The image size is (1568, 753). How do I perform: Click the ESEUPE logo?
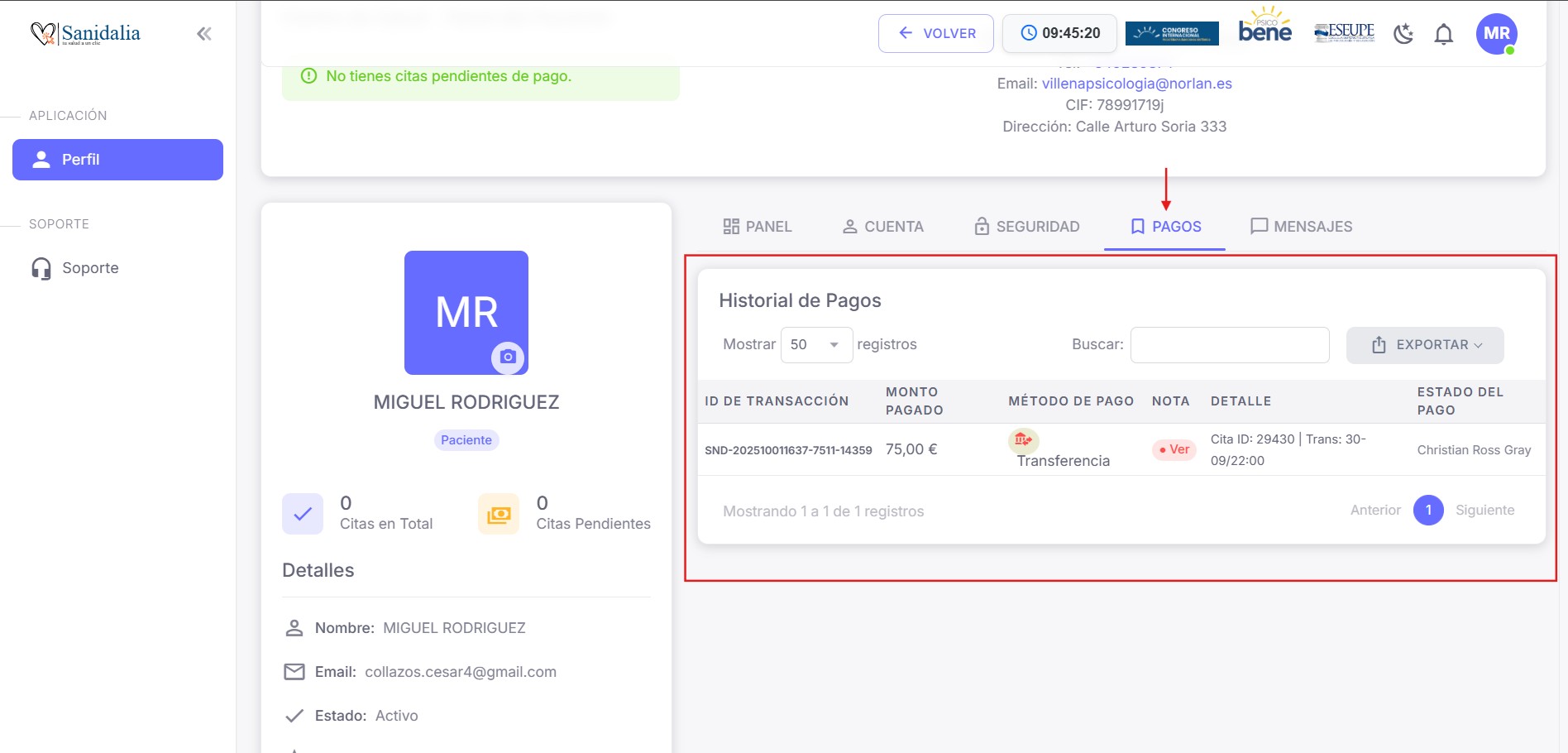coord(1344,32)
